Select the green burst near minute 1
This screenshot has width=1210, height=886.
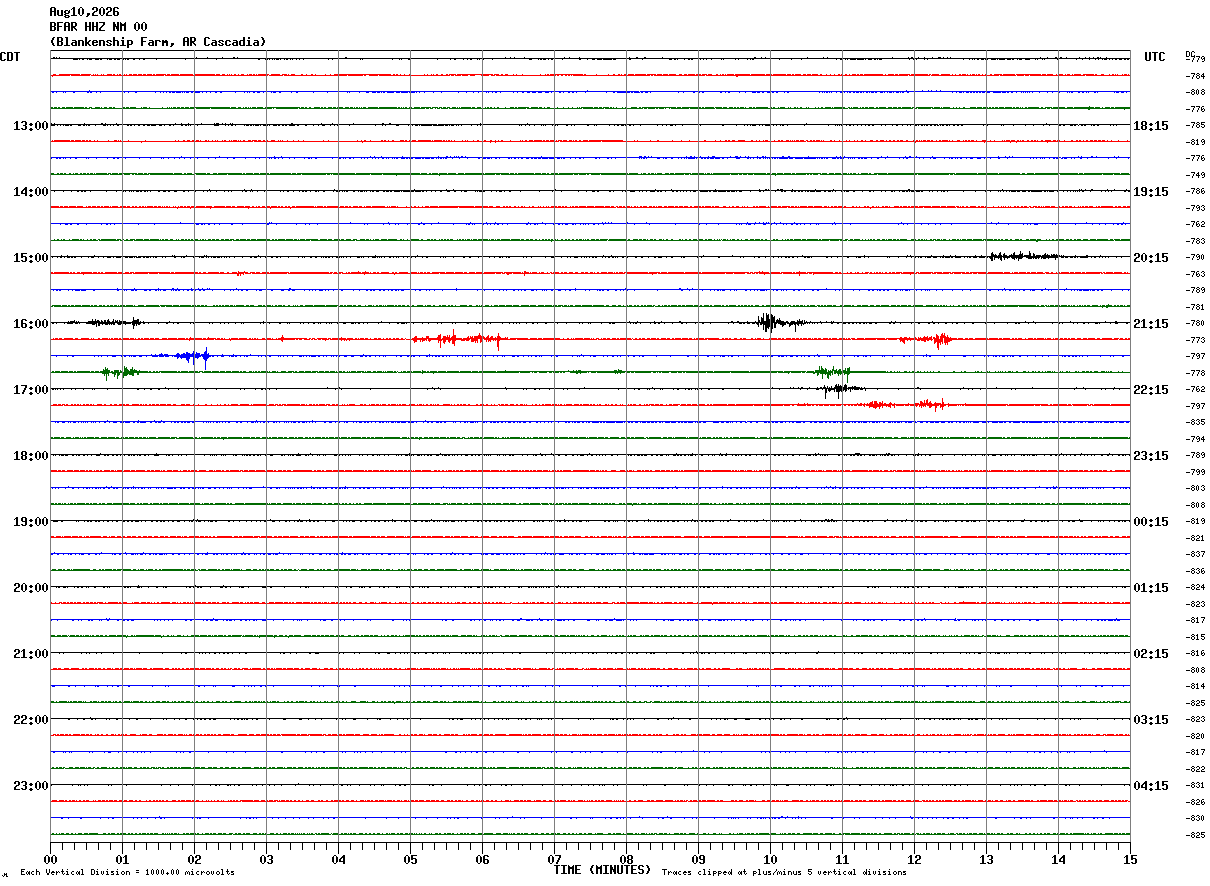coord(120,372)
